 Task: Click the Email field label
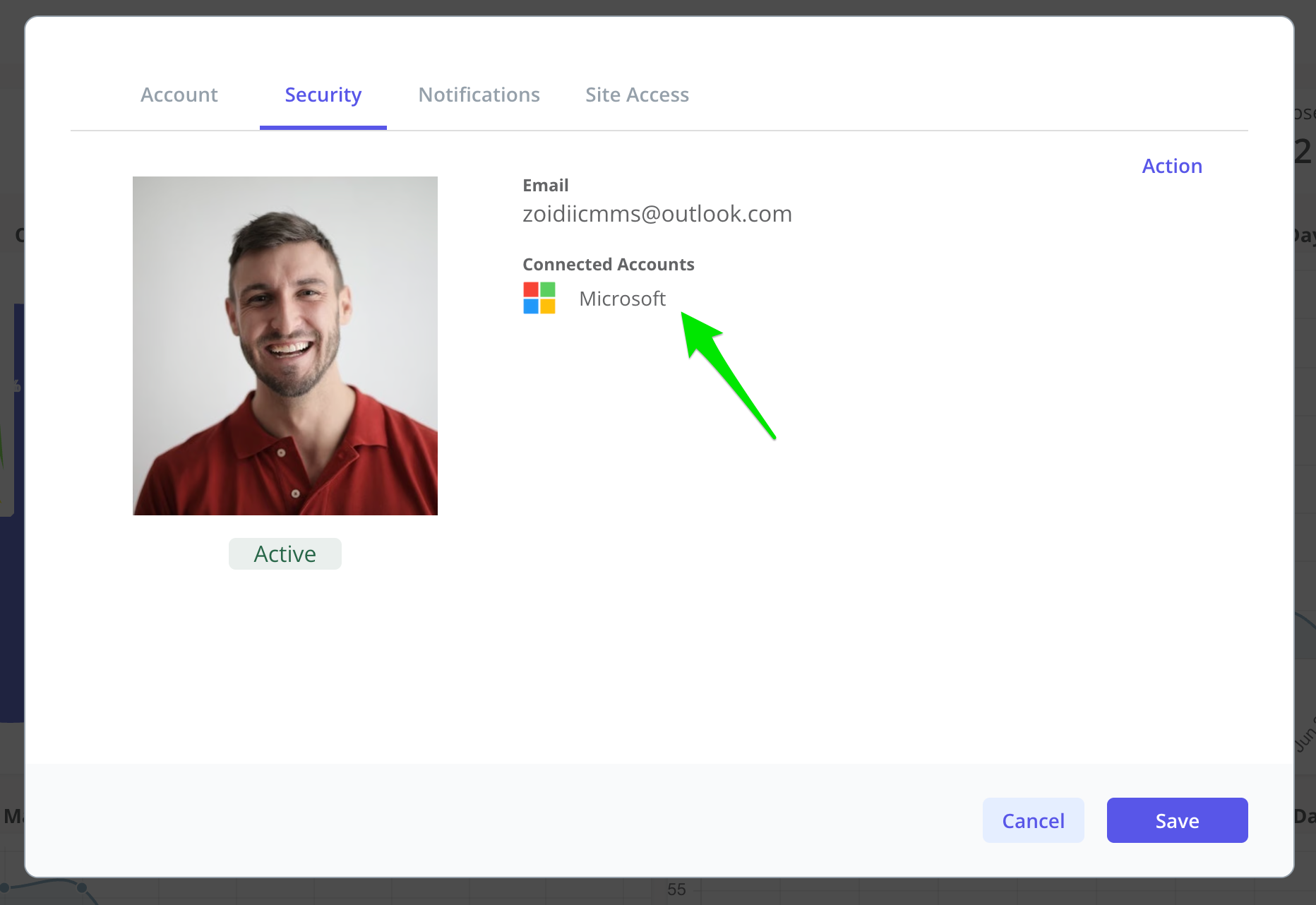pos(545,185)
